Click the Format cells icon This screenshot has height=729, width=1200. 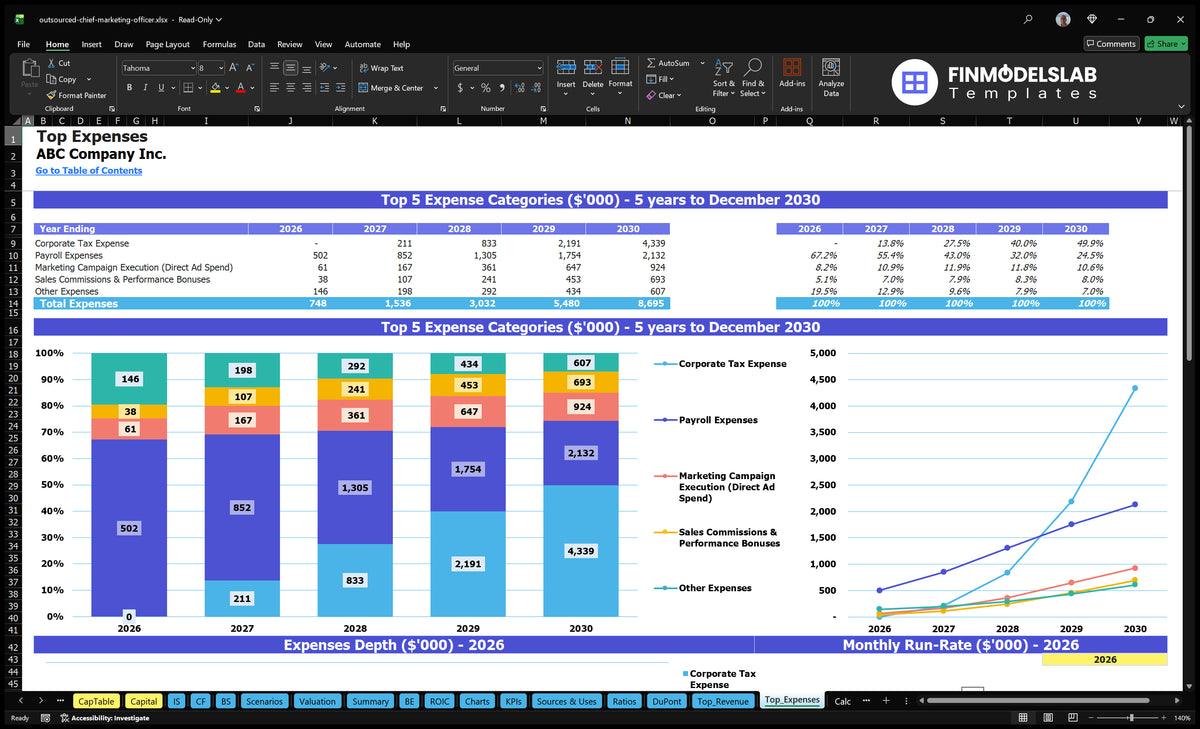point(620,67)
